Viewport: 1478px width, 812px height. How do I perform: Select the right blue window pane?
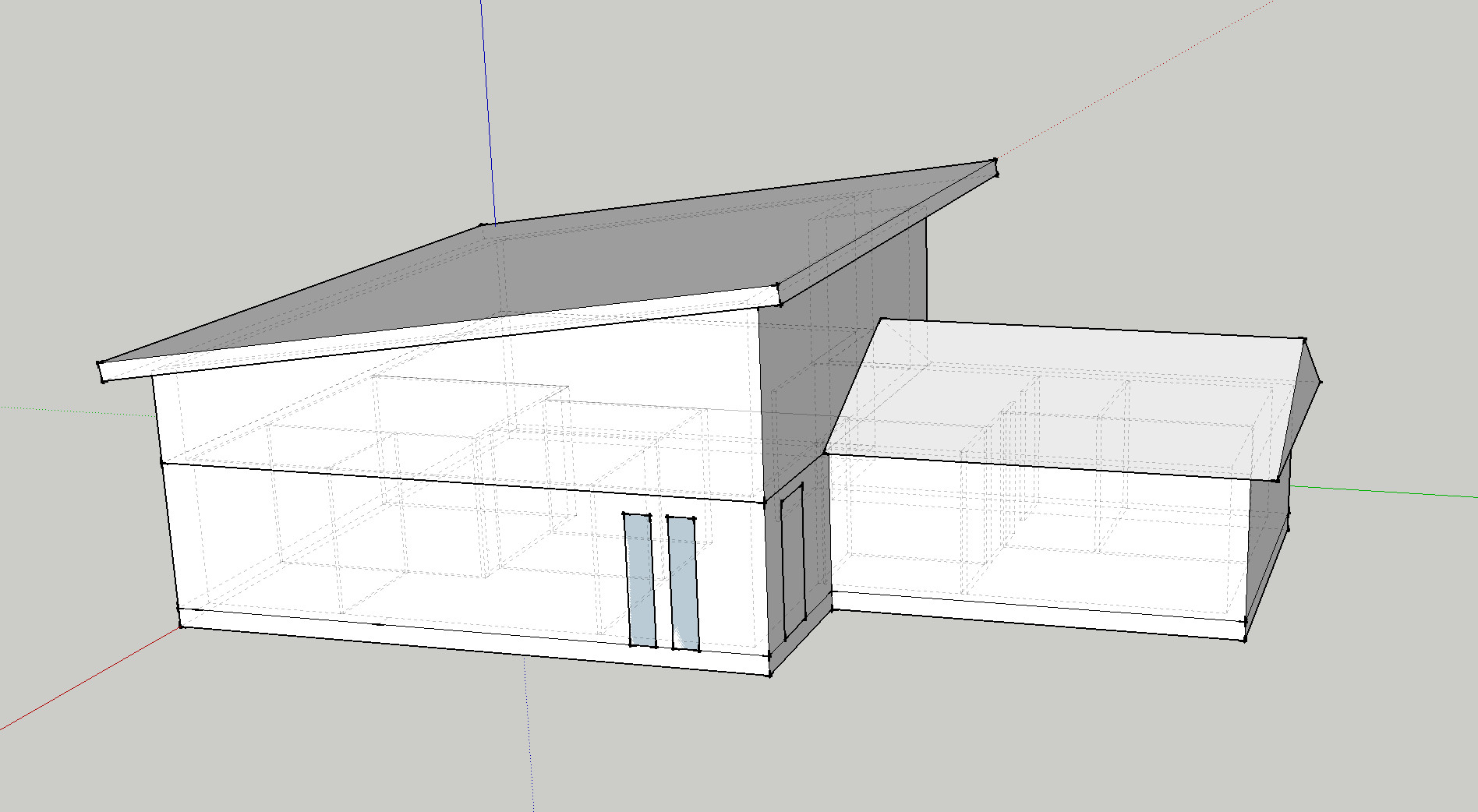coord(683,583)
